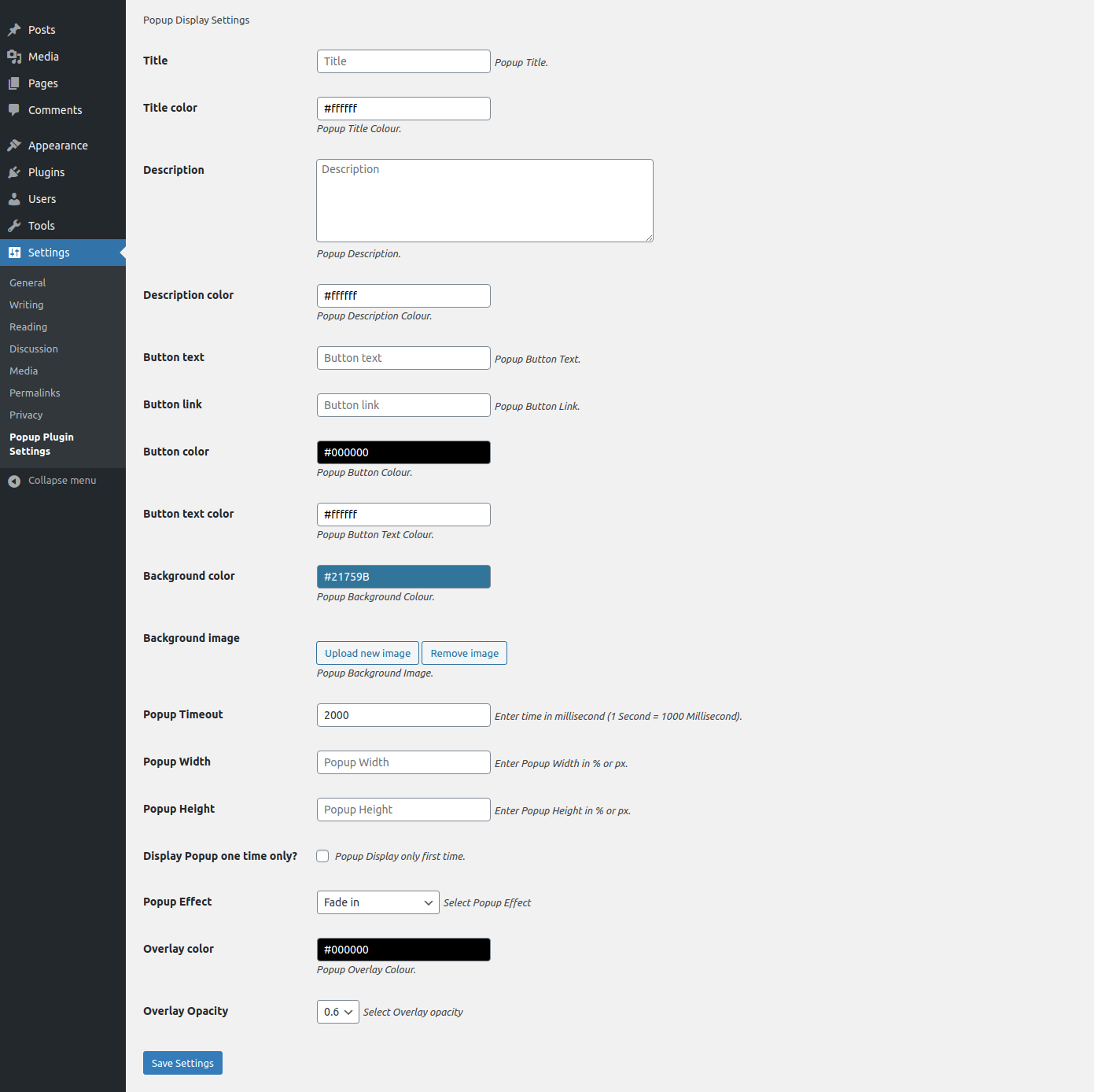1094x1092 pixels.
Task: Open Comments menu item
Action: (63, 110)
